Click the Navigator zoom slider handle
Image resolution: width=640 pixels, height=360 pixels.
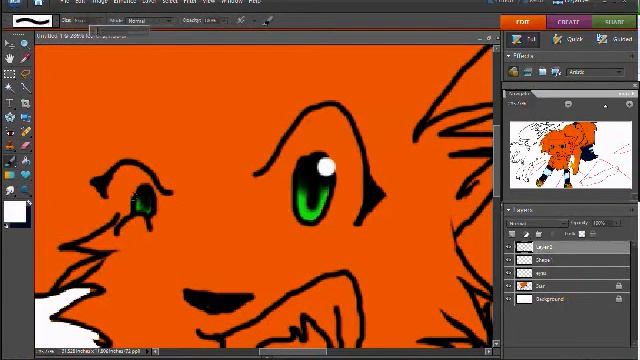[605, 106]
